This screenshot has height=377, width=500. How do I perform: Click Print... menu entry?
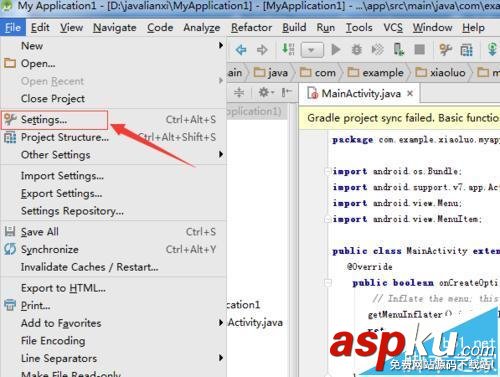(x=113, y=306)
